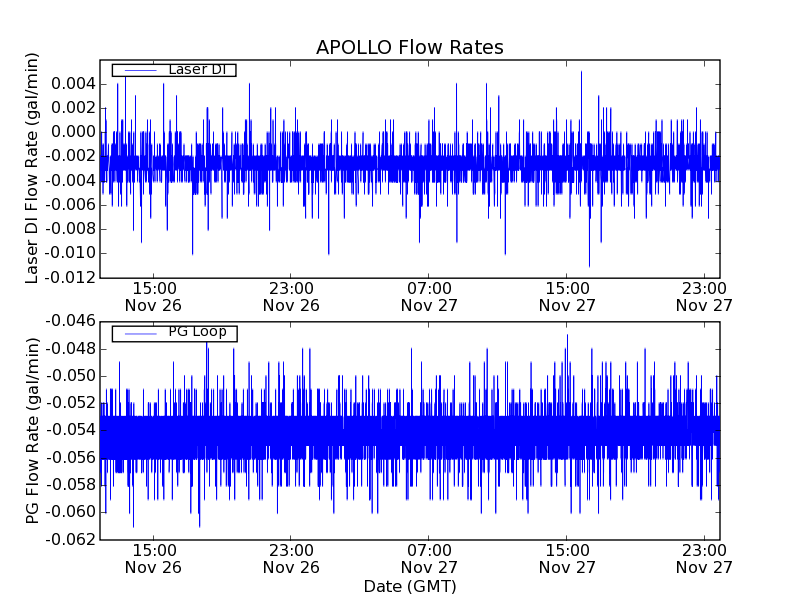Select the 'PG Loop' legend label
The width and height of the screenshot is (800, 600).
click(x=197, y=332)
